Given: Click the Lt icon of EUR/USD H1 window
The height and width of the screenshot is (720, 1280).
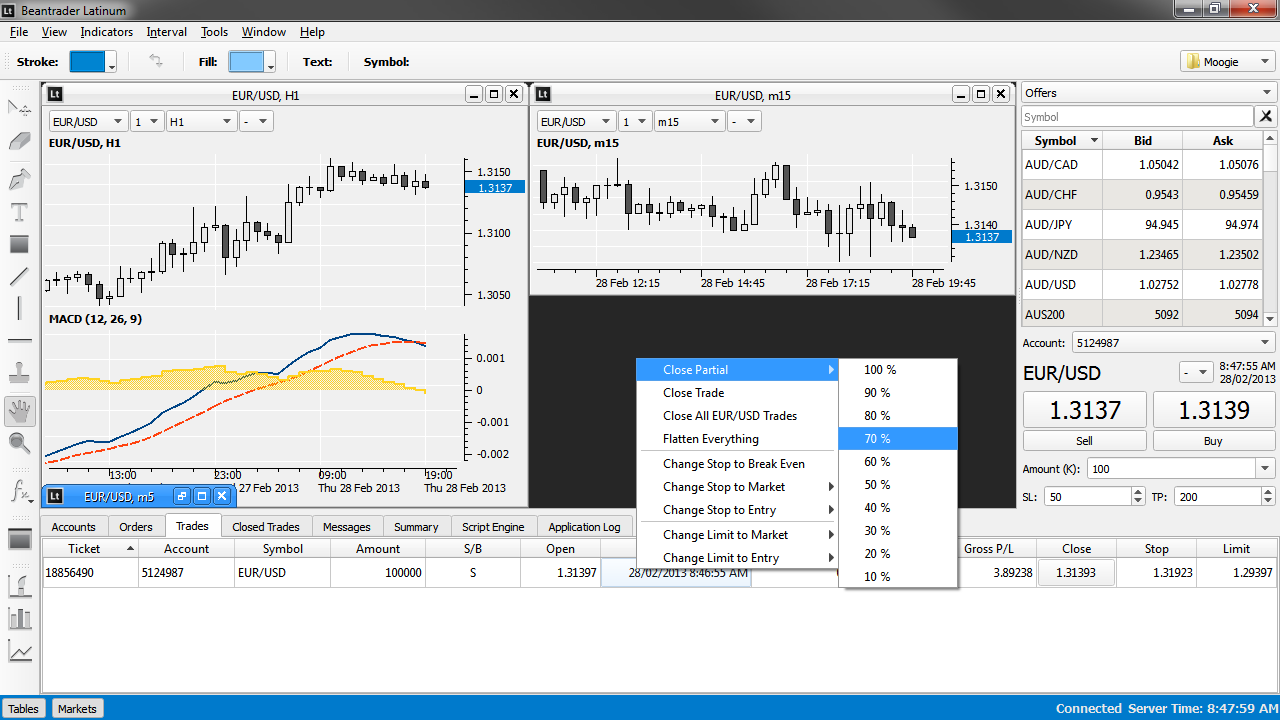Looking at the screenshot, I should 56,94.
